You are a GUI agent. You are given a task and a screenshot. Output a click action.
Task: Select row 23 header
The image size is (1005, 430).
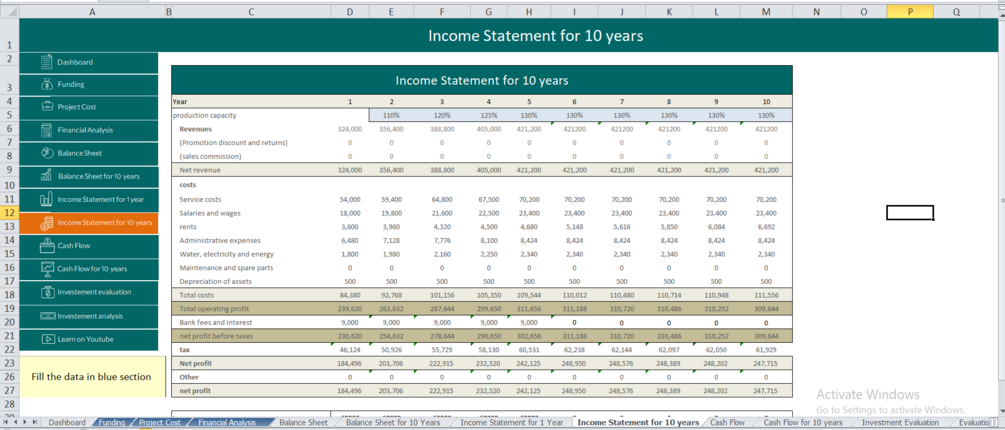pos(9,363)
